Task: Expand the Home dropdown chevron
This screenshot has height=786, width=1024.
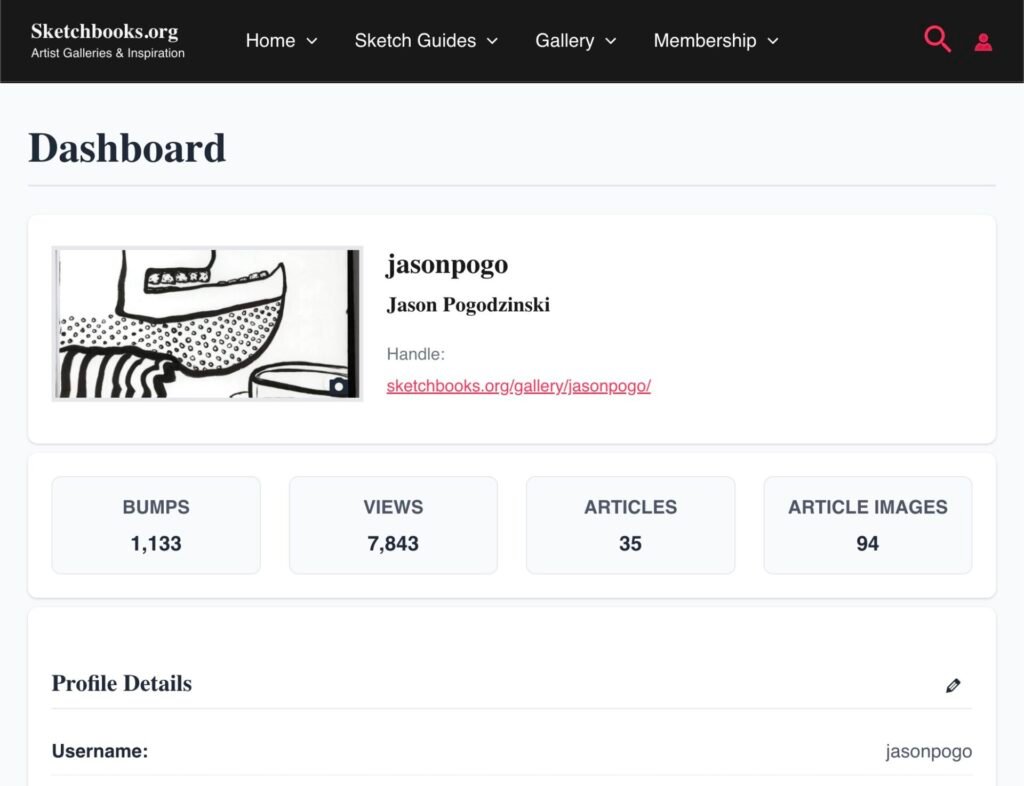Action: coord(312,41)
